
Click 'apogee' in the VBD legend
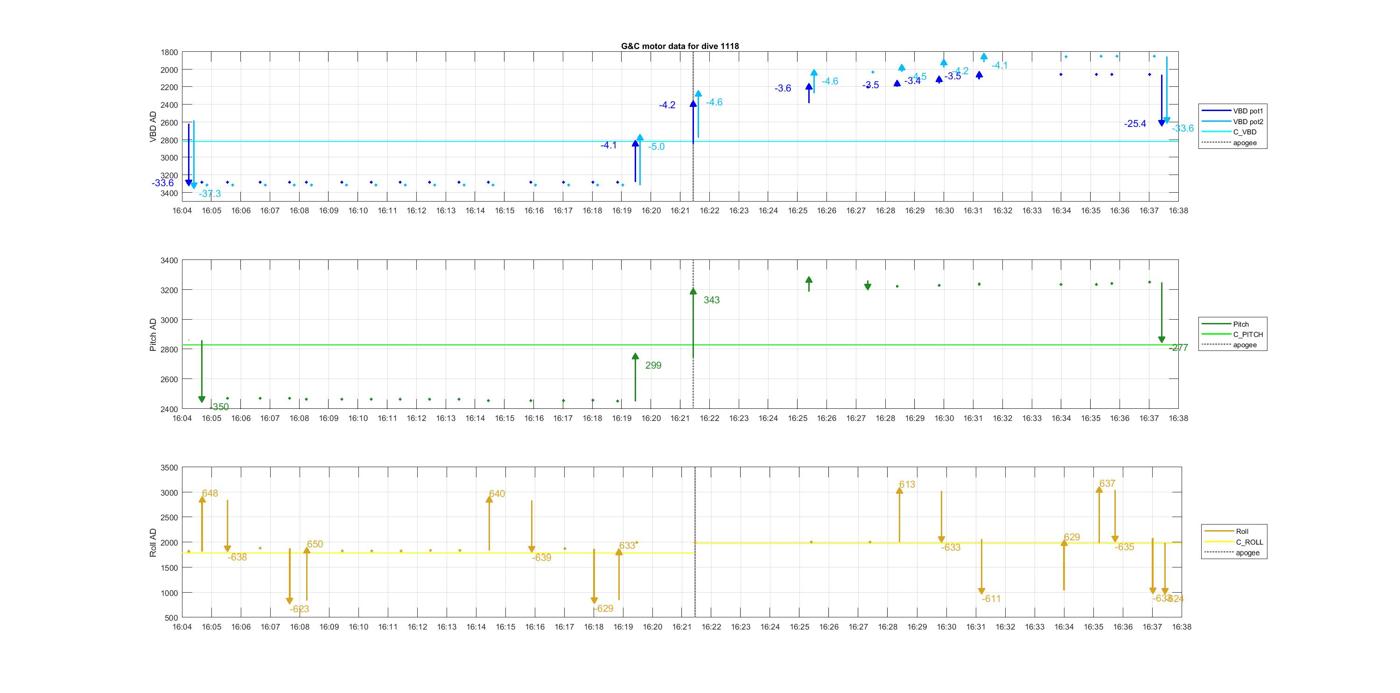tap(1245, 143)
